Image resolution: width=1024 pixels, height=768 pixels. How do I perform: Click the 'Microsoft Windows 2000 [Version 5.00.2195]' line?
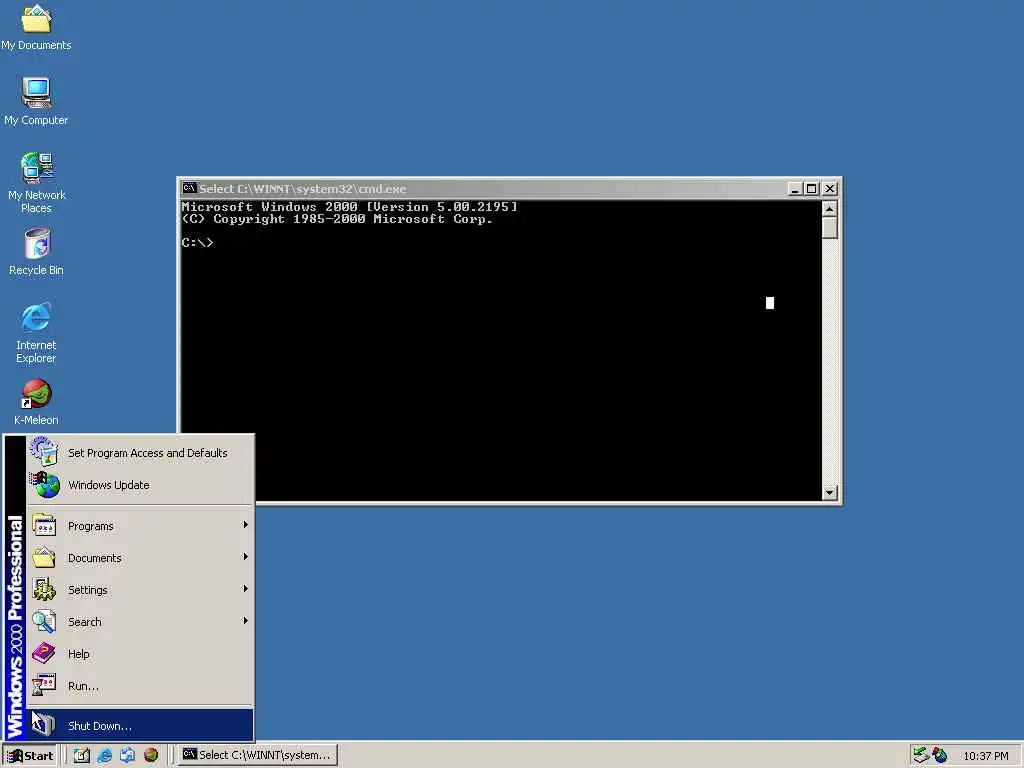[x=349, y=206]
